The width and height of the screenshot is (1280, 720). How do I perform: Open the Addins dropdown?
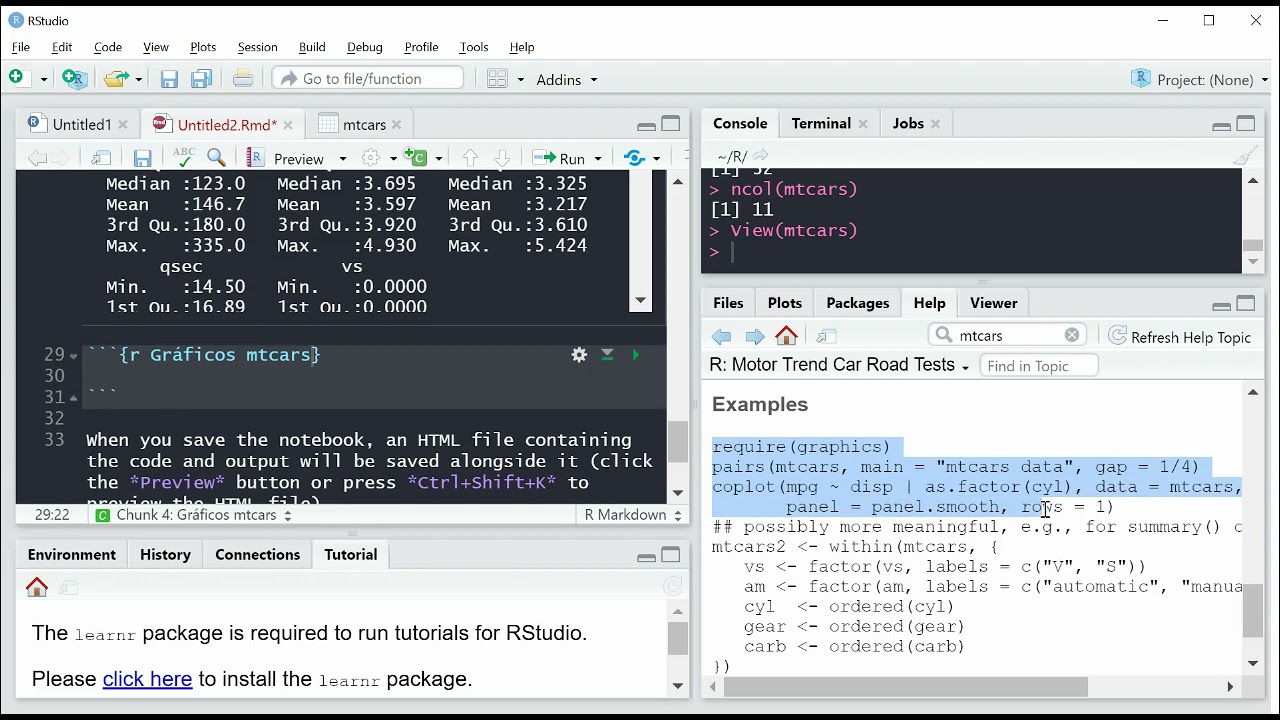click(x=566, y=80)
